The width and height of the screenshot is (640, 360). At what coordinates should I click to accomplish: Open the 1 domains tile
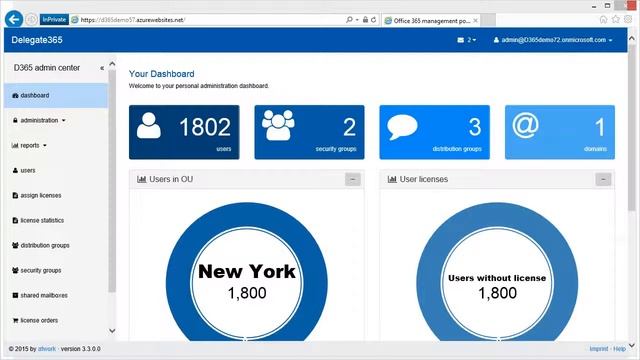coord(560,132)
